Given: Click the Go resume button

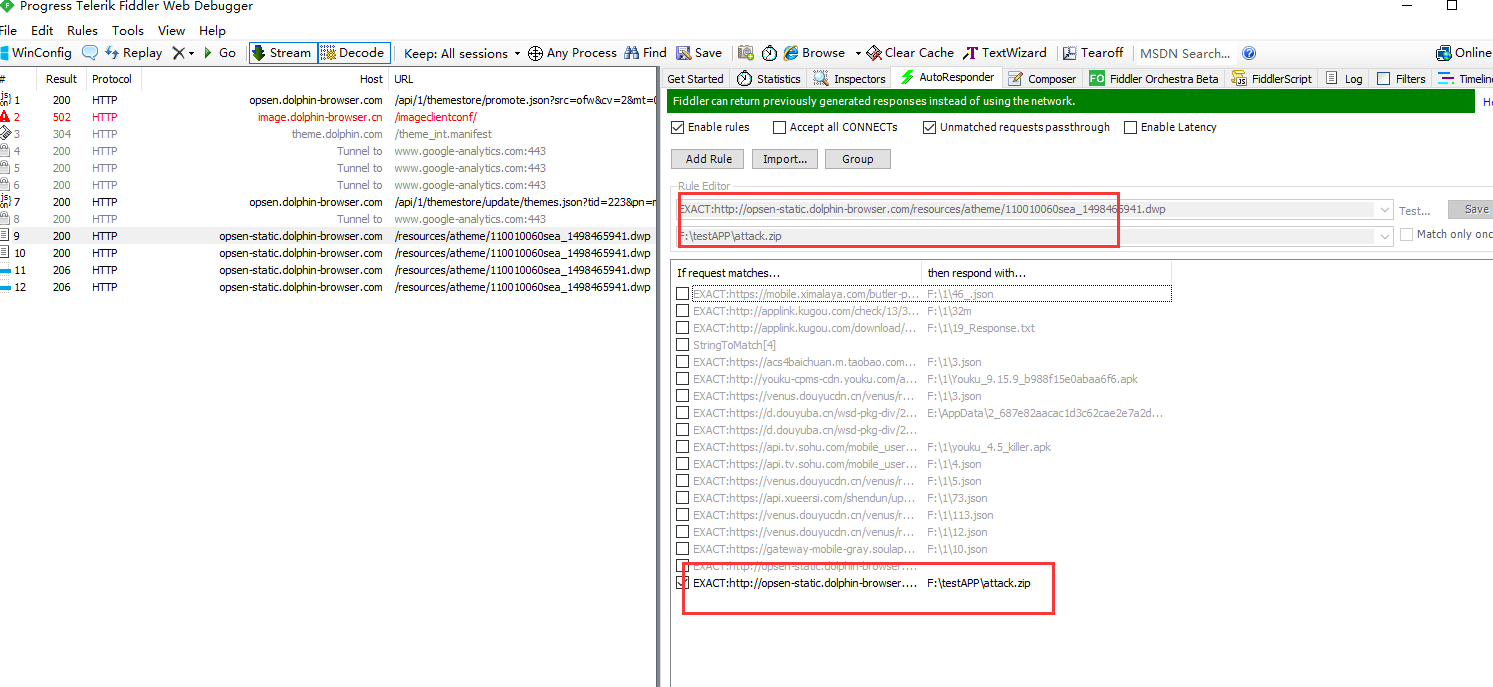Looking at the screenshot, I should tap(220, 53).
